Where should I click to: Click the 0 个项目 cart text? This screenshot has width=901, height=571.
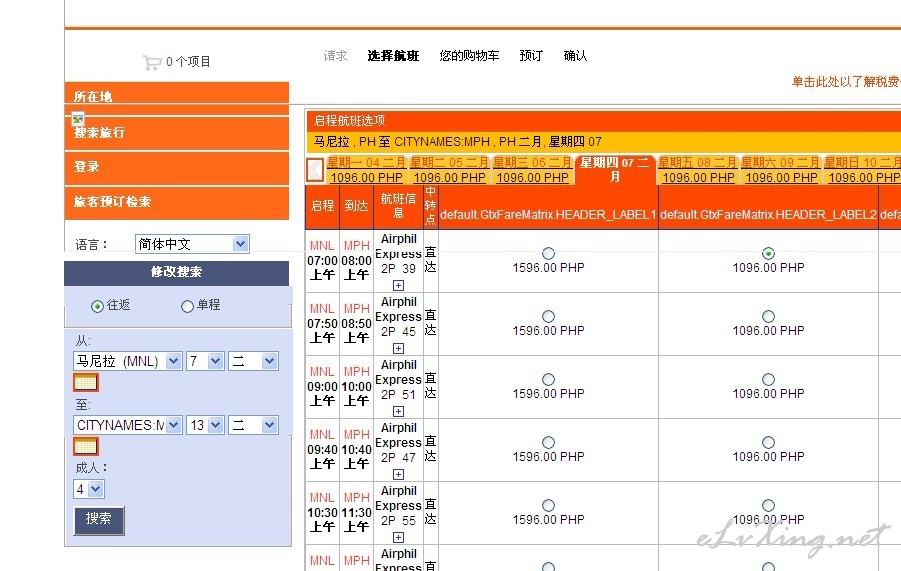[188, 62]
